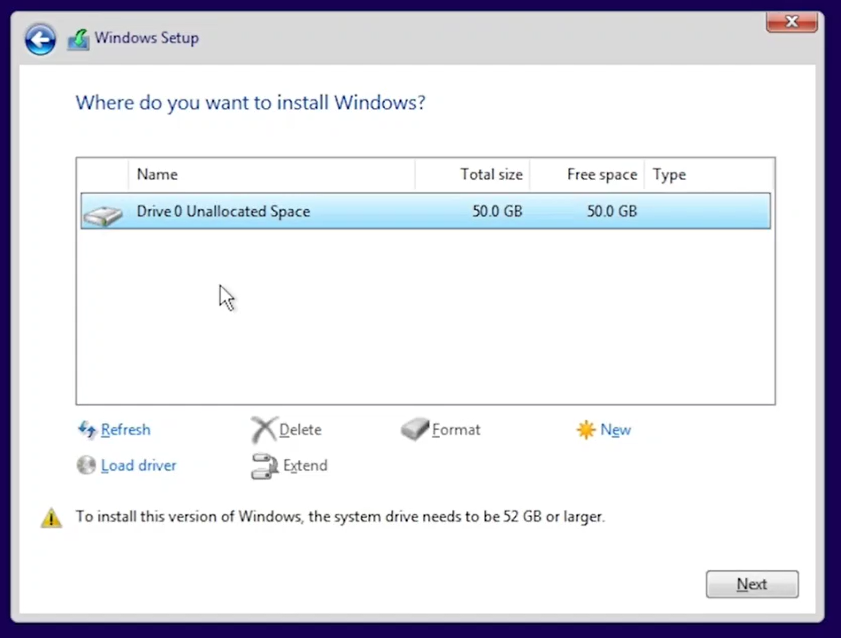Viewport: 841px width, 638px height.
Task: Click the Type column header
Action: [669, 174]
